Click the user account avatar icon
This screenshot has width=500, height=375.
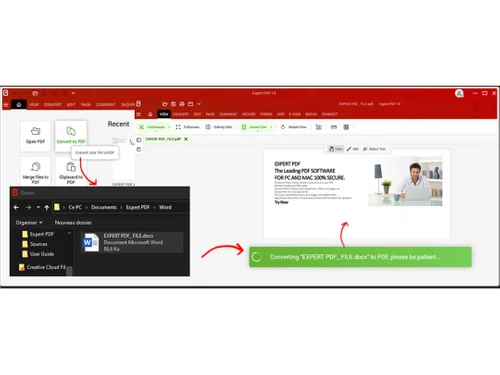pyautogui.click(x=459, y=93)
